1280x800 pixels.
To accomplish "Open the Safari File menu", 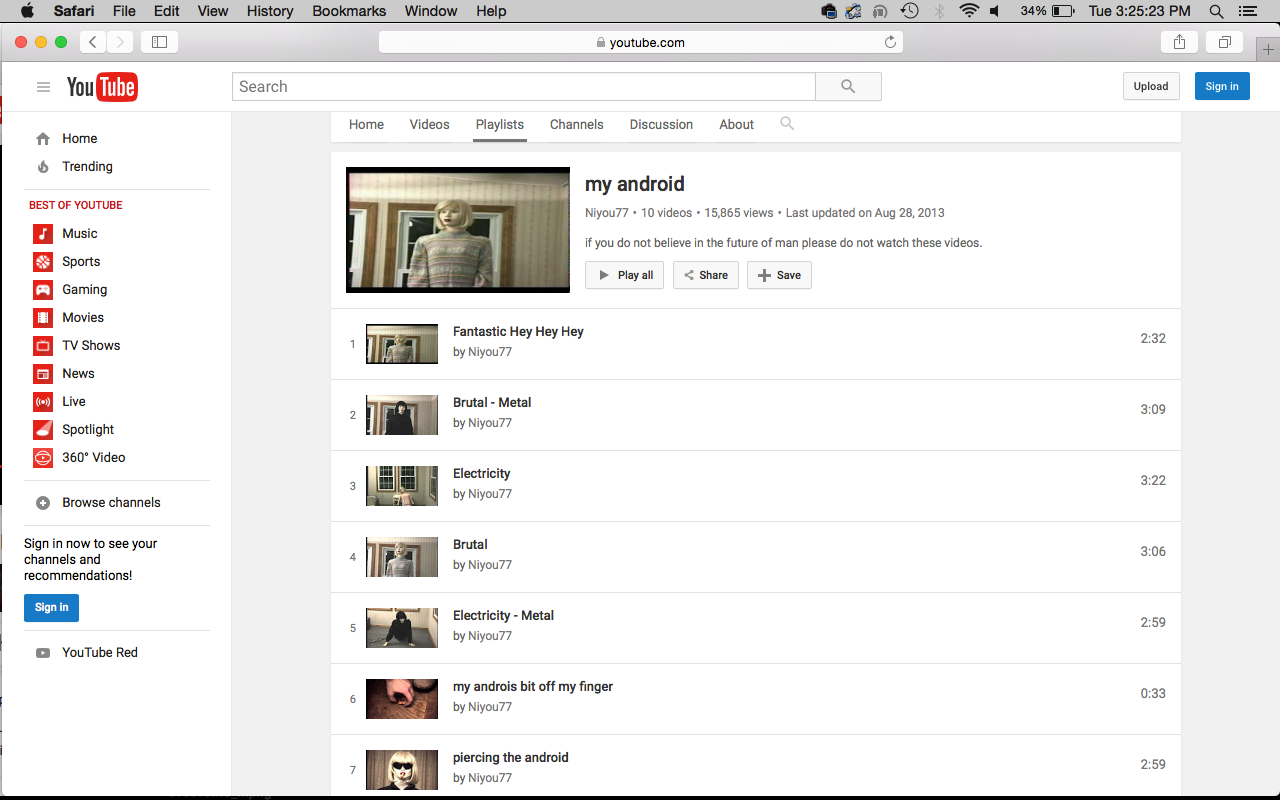I will click(124, 11).
